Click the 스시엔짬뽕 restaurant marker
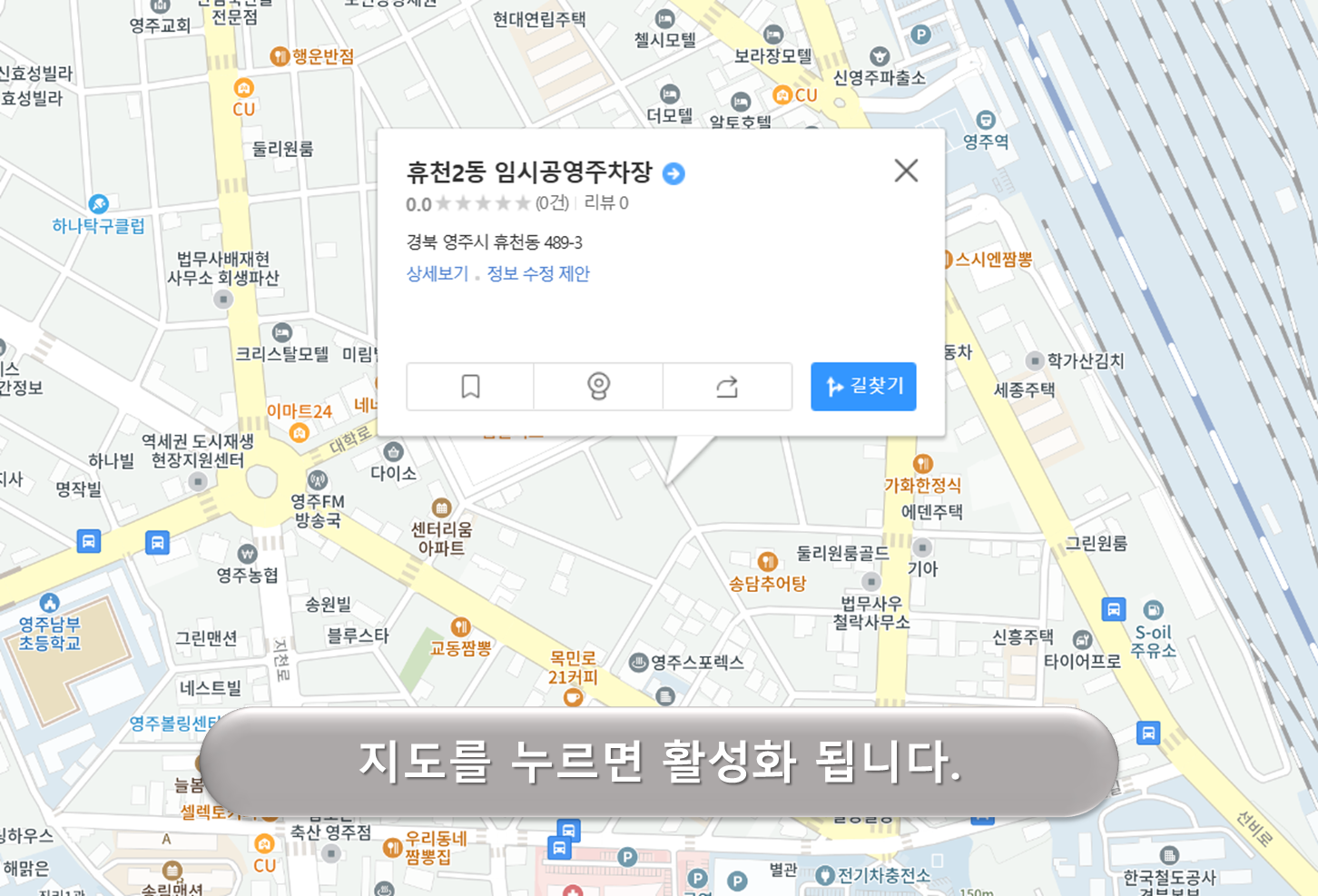Screen dimensions: 1318x896 click(942, 260)
